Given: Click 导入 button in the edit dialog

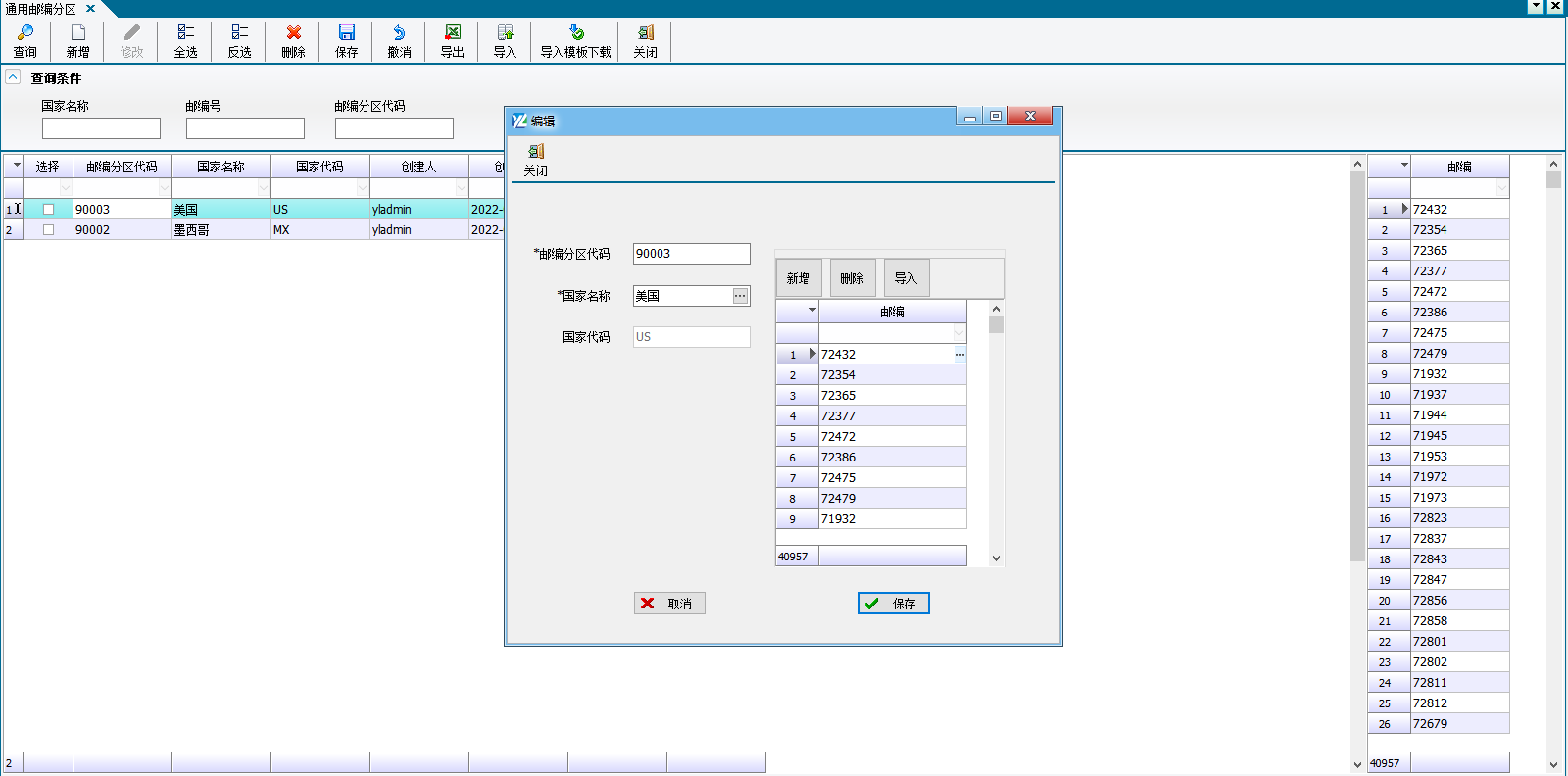Looking at the screenshot, I should tap(906, 278).
